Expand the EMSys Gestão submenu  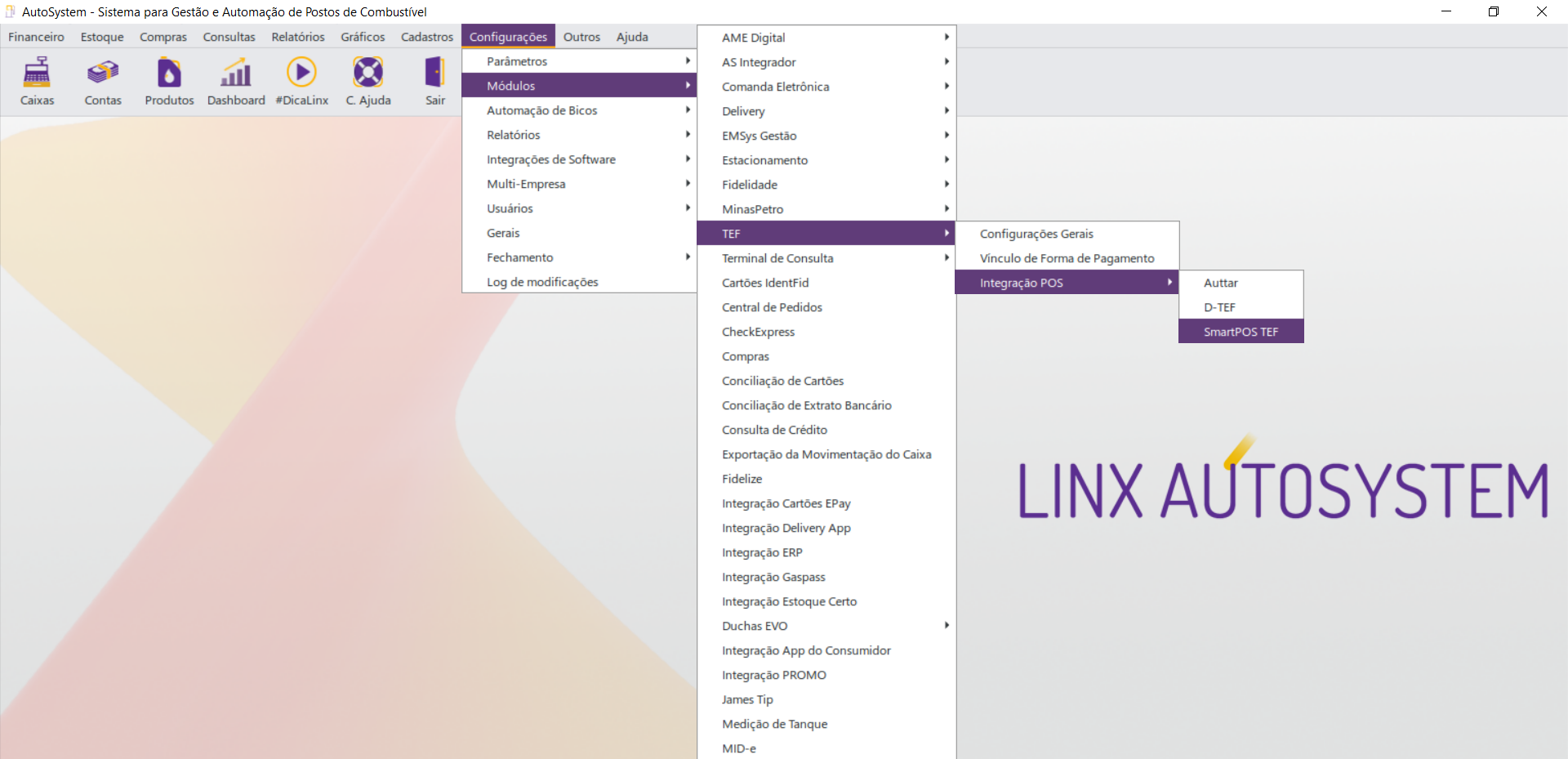[x=826, y=136]
